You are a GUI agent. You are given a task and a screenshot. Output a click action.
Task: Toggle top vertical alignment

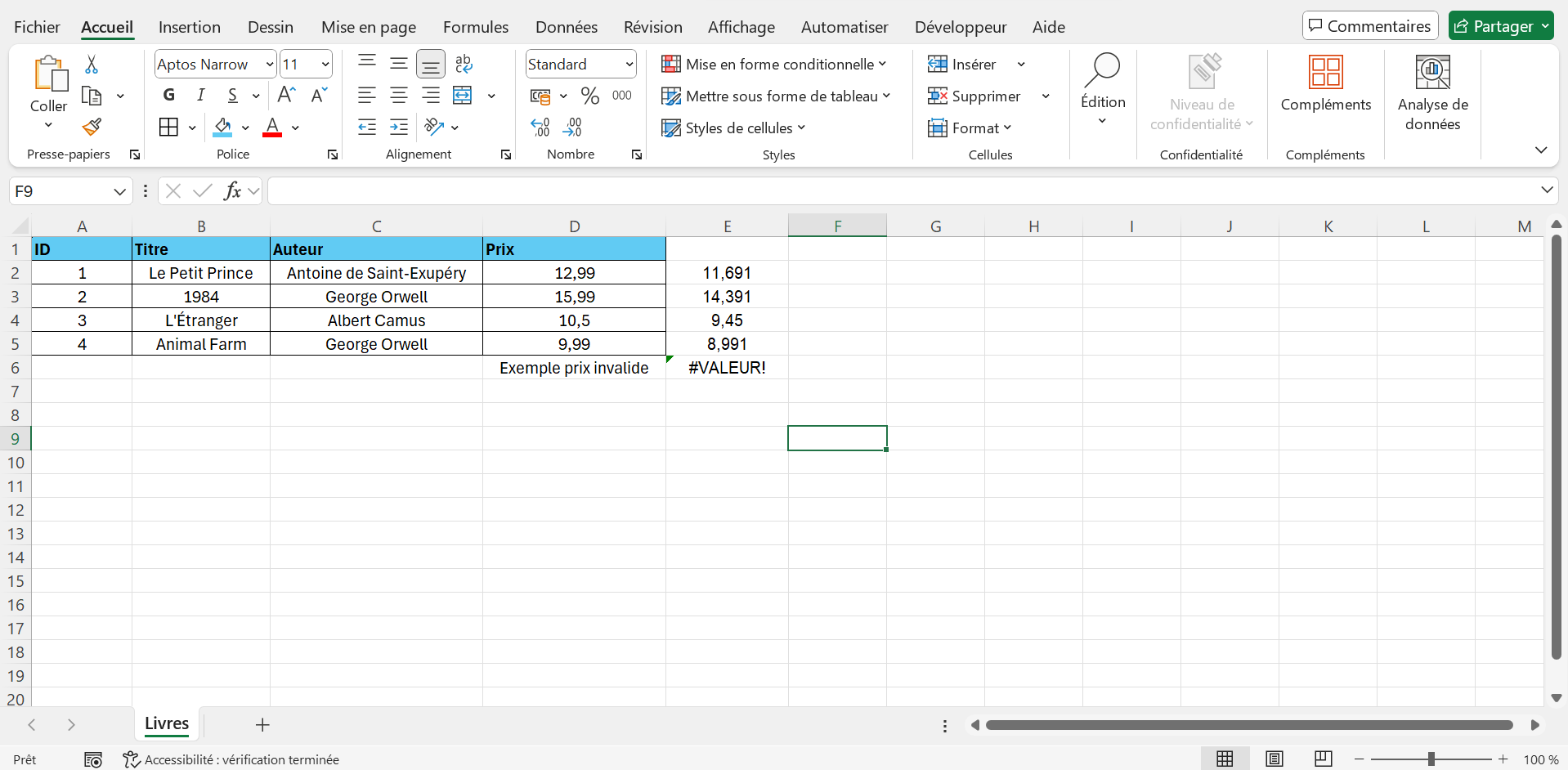[x=367, y=63]
